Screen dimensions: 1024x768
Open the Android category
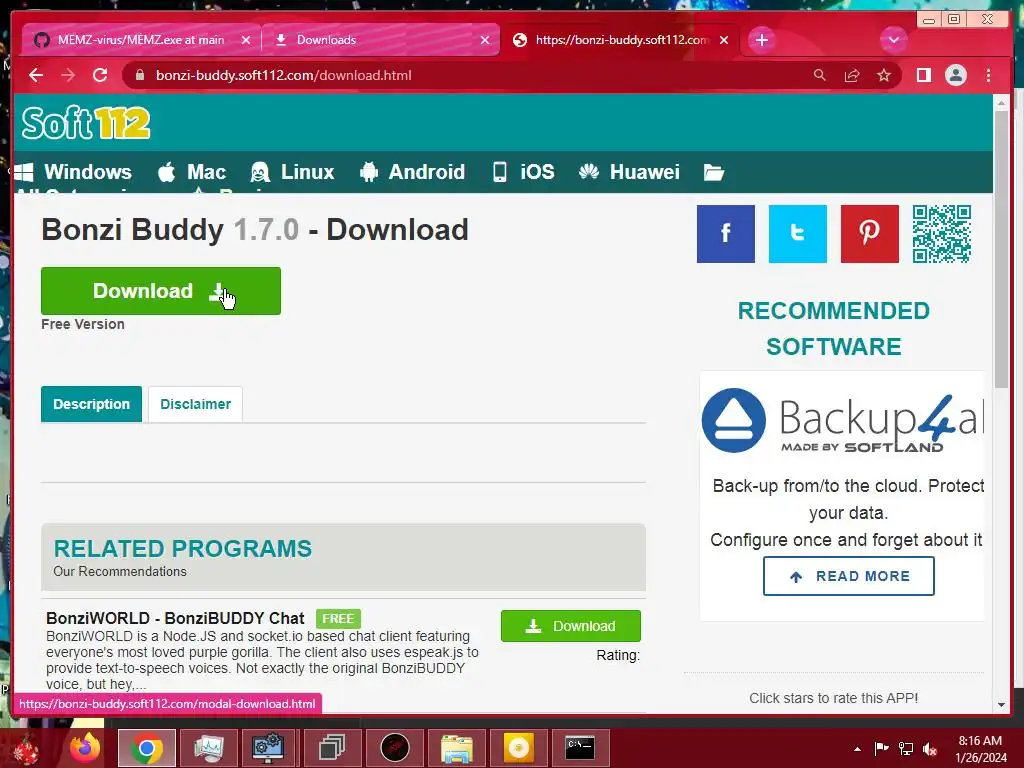pyautogui.click(x=412, y=172)
